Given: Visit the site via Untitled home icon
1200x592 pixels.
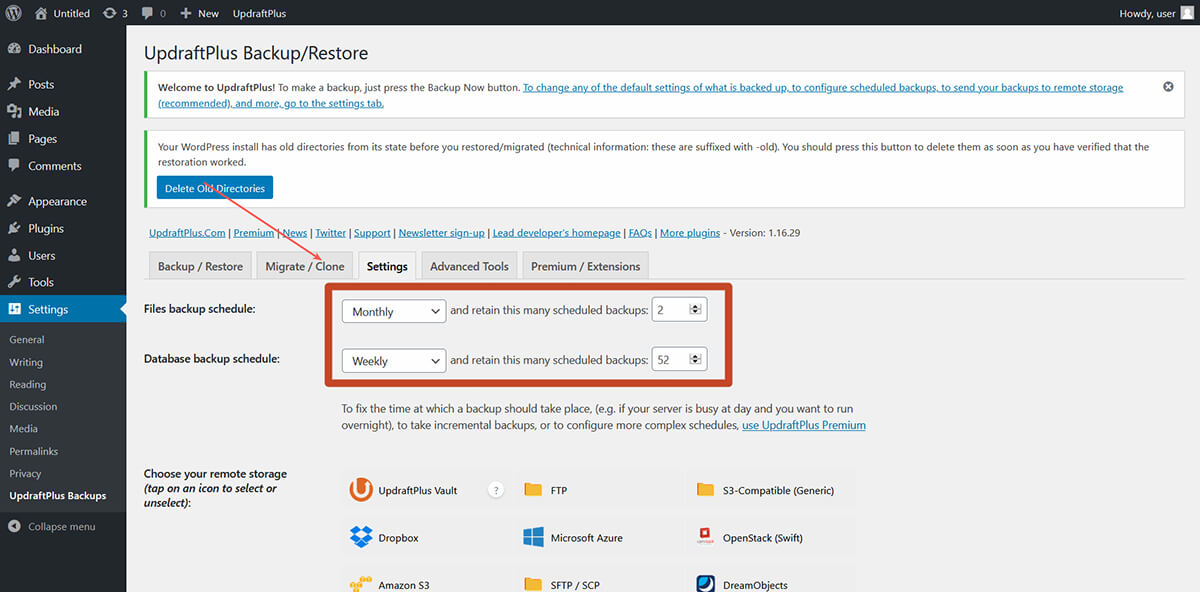Looking at the screenshot, I should click(62, 13).
